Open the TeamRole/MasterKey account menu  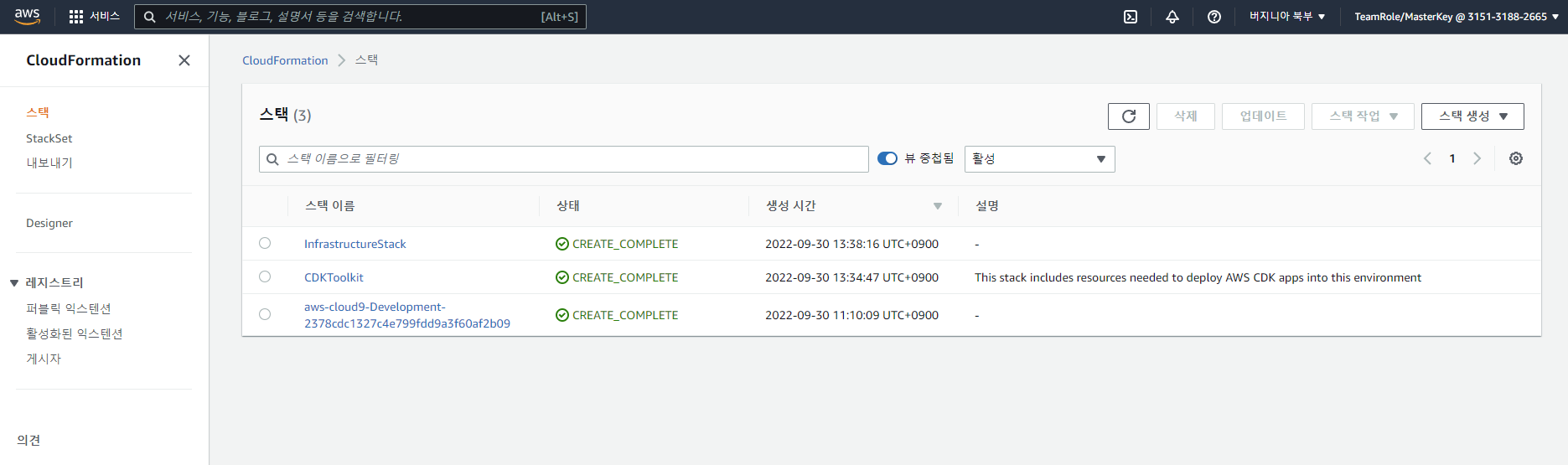1457,17
